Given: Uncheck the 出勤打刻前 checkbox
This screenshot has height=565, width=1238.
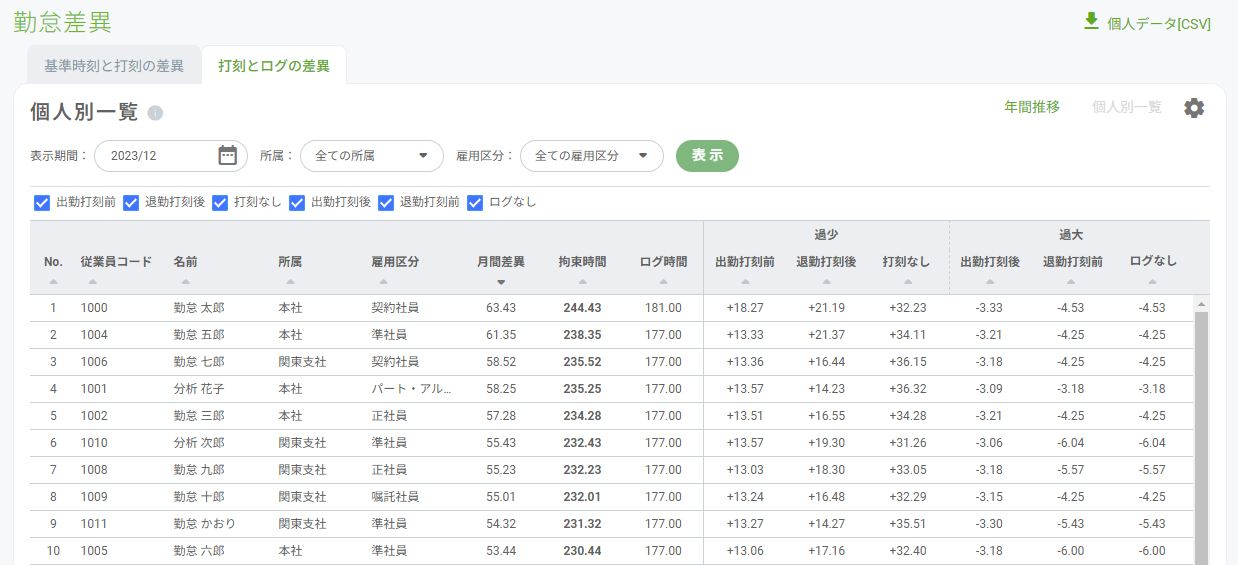Looking at the screenshot, I should pos(42,203).
